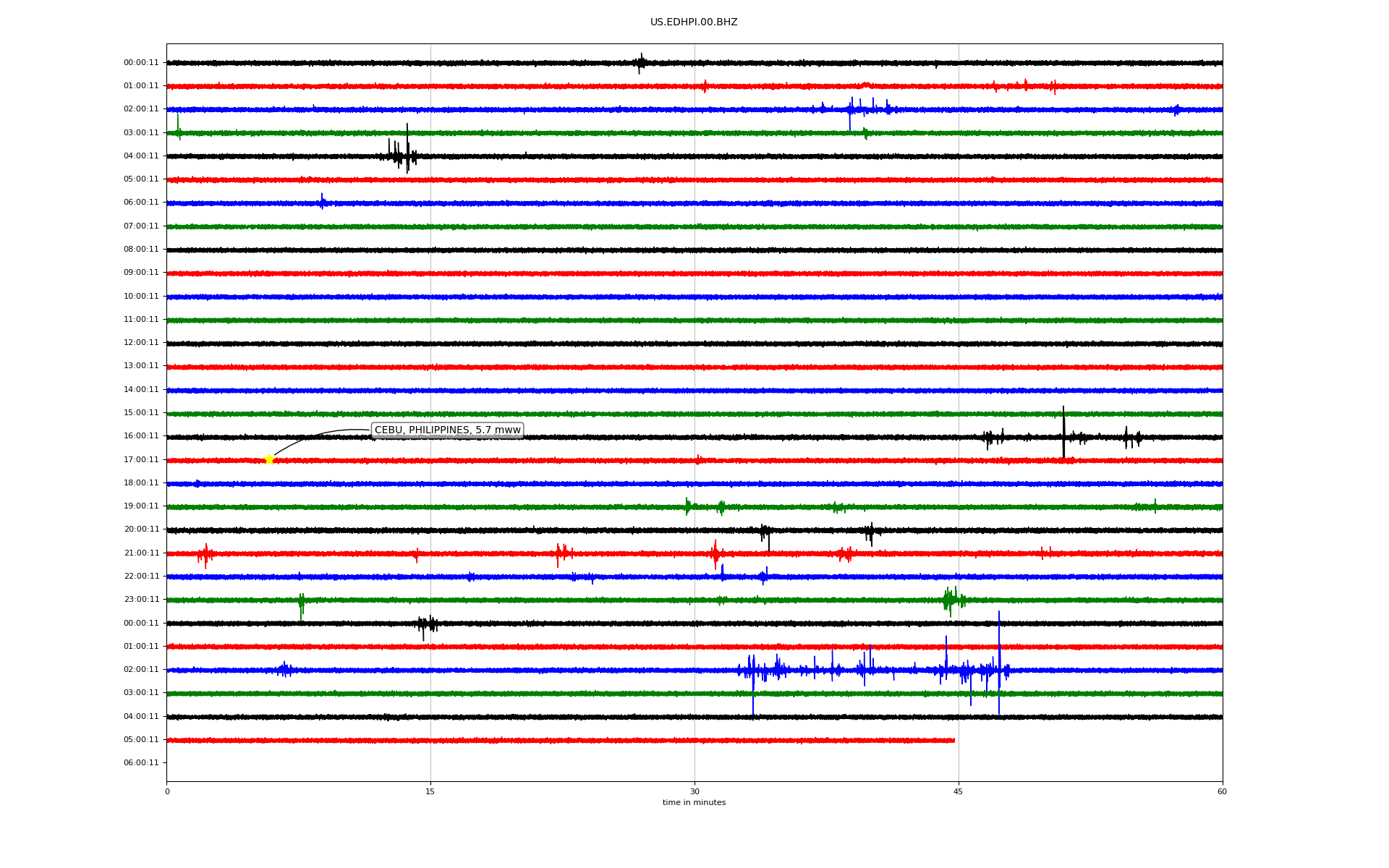Click the 12:00:11 row time label
This screenshot has height=868, width=1389.
141,343
